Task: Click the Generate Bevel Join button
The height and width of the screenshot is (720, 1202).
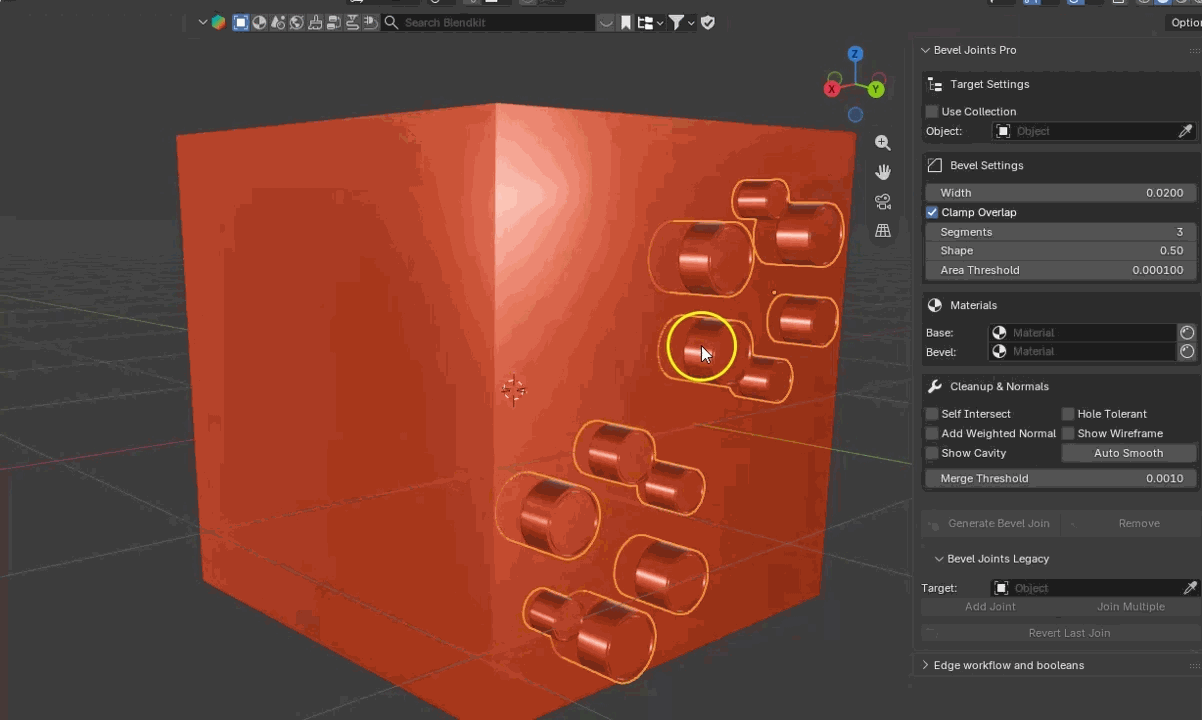Action: pyautogui.click(x=990, y=523)
